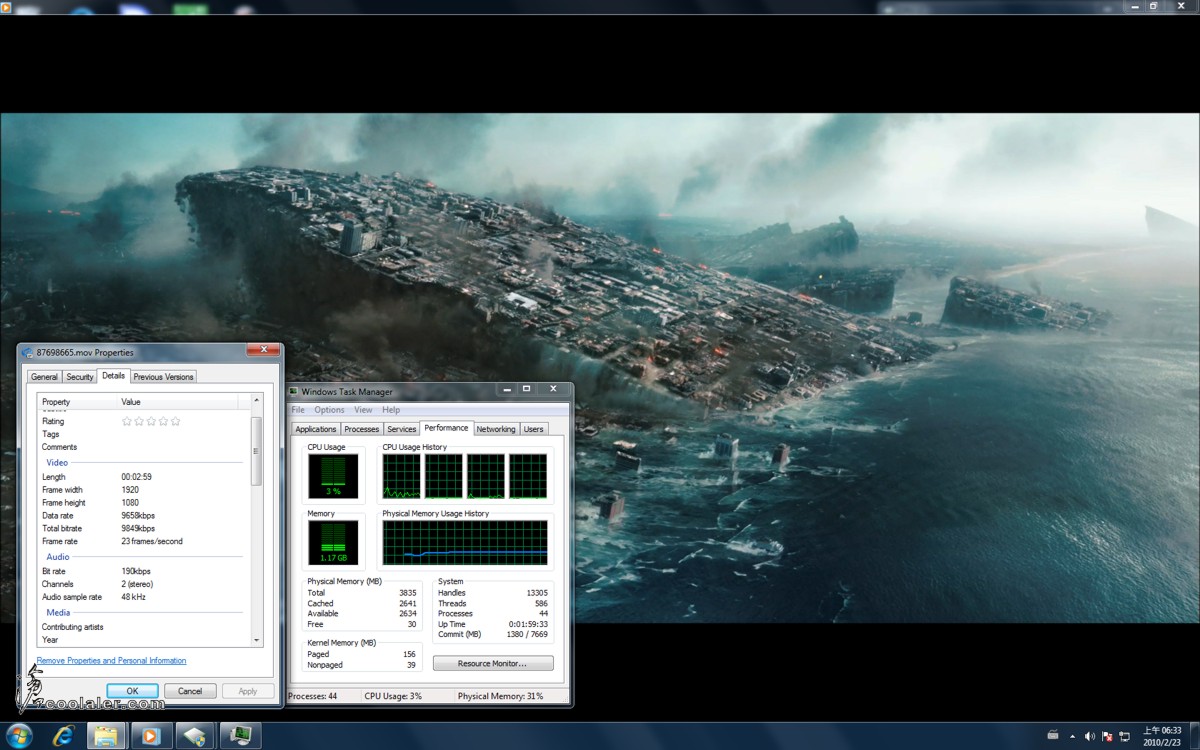Screen dimensions: 1200x750
Task: Click the Channels value 2 (stereo)
Action: (138, 584)
